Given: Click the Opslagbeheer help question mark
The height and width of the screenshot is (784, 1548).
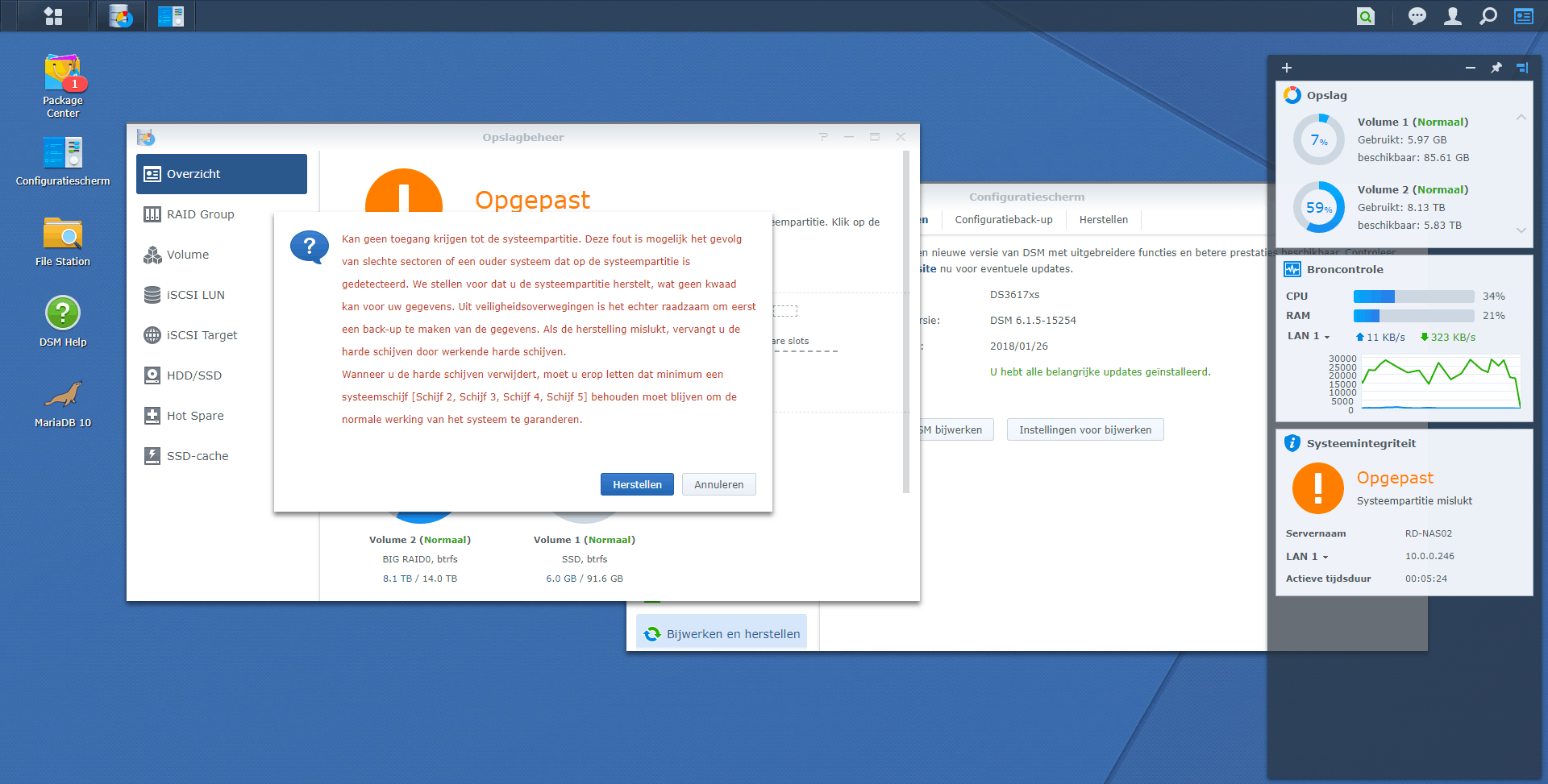Looking at the screenshot, I should (x=823, y=137).
